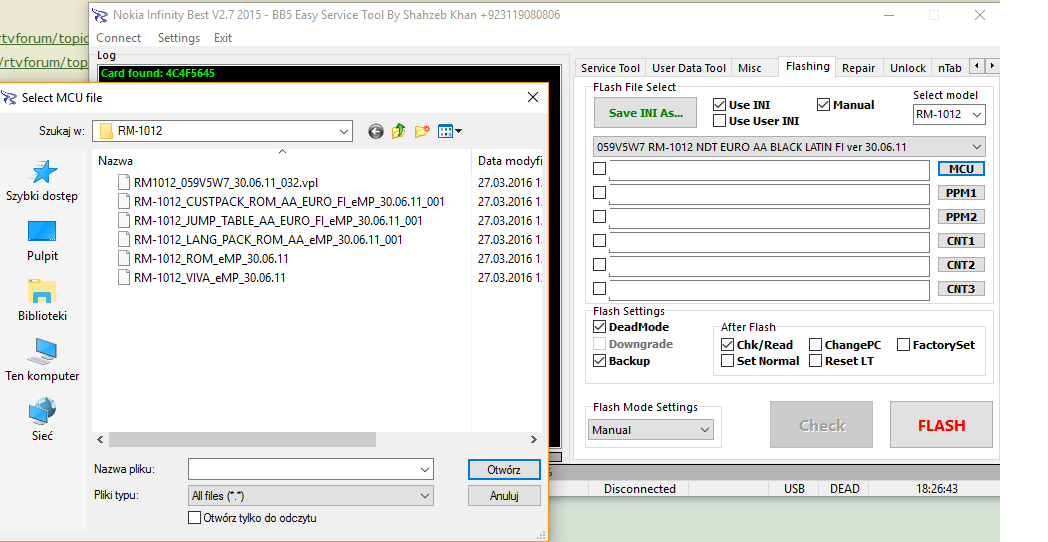Click CNT1 browse button
Viewport: 1048px width, 542px height.
click(961, 241)
